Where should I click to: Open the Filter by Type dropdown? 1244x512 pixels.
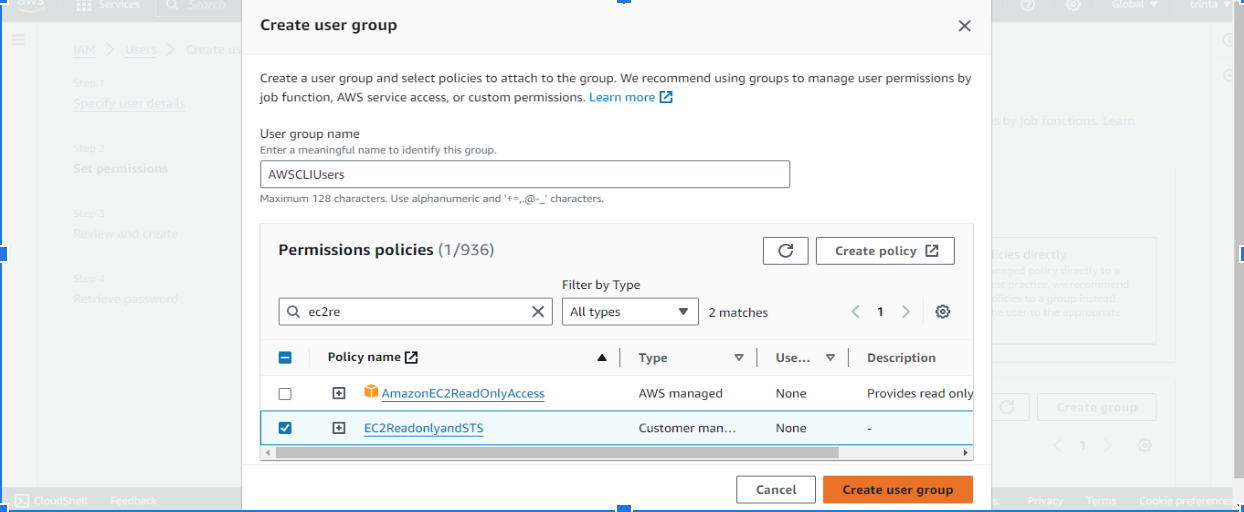[x=630, y=312]
